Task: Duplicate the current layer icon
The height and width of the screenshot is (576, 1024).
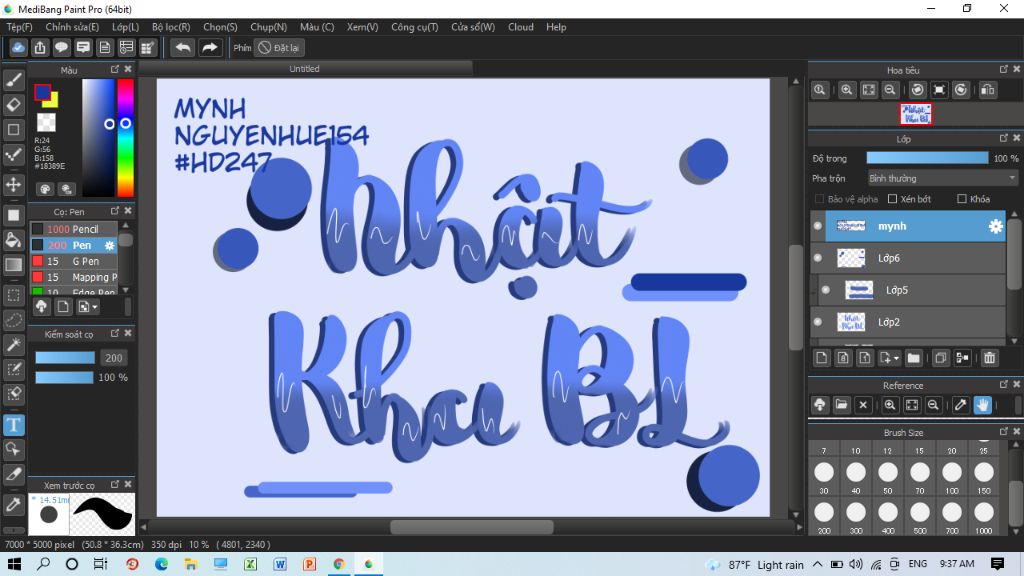Action: pos(940,358)
